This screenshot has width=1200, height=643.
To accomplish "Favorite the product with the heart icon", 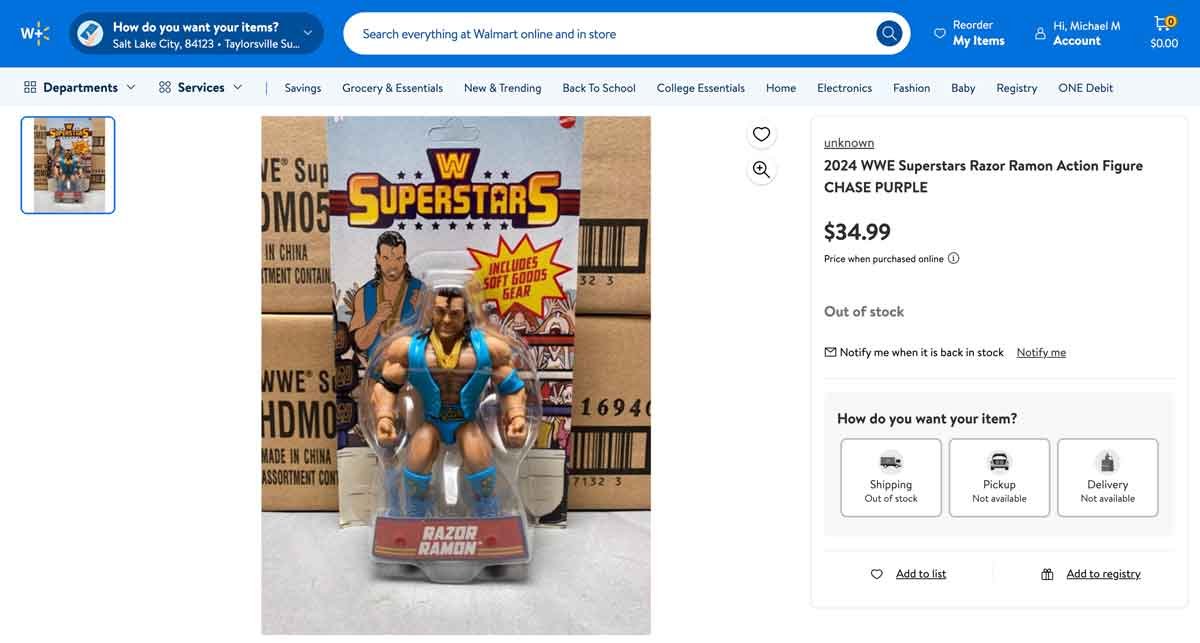I will click(x=761, y=133).
